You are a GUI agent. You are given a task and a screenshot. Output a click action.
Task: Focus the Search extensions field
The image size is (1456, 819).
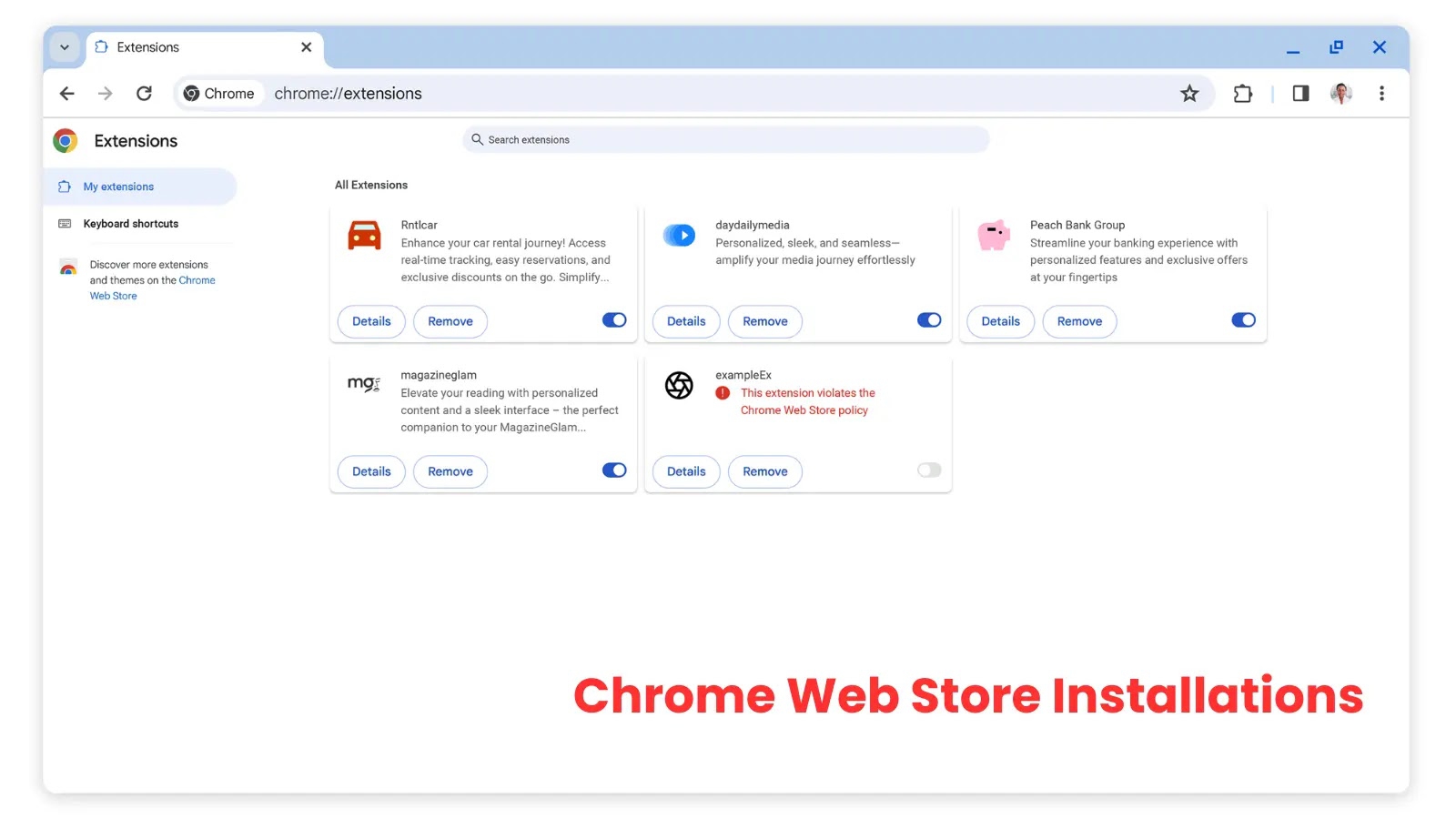(x=725, y=139)
